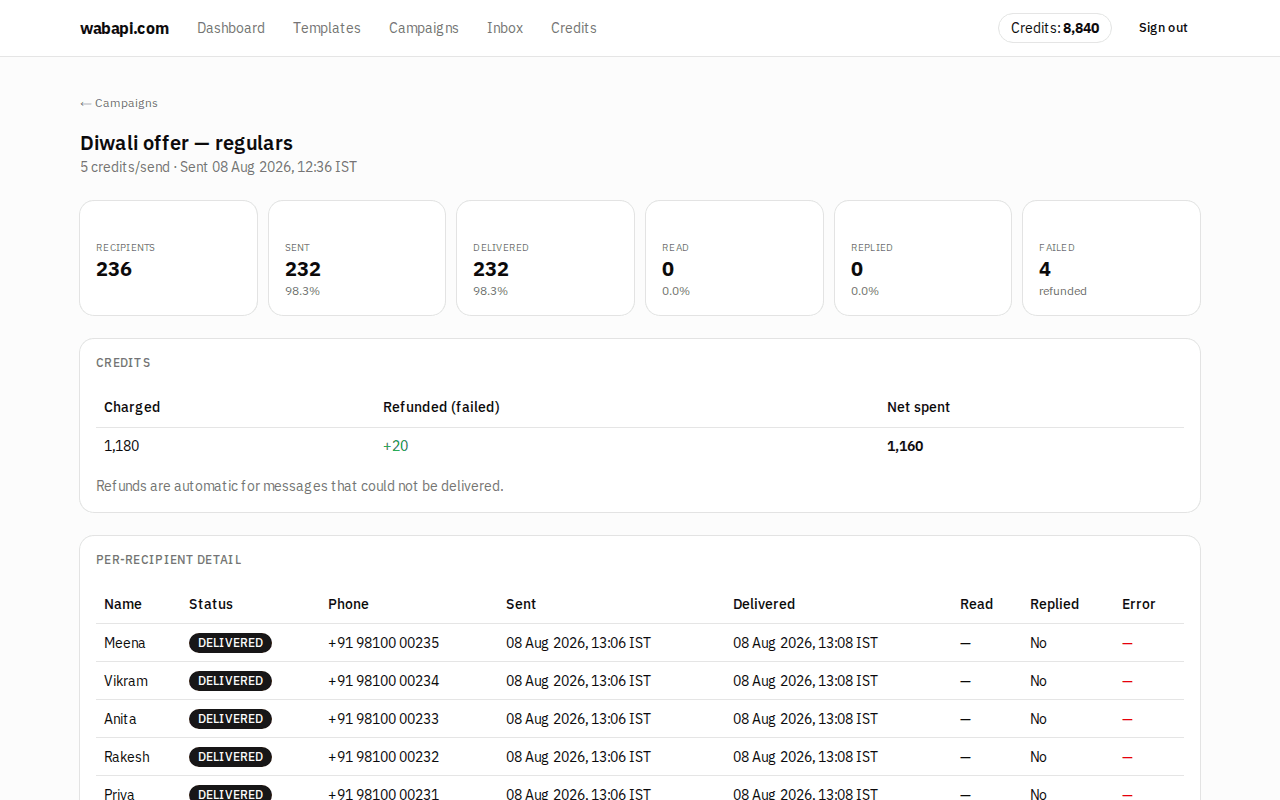
Task: Click the Read 0 stat card
Action: [734, 258]
